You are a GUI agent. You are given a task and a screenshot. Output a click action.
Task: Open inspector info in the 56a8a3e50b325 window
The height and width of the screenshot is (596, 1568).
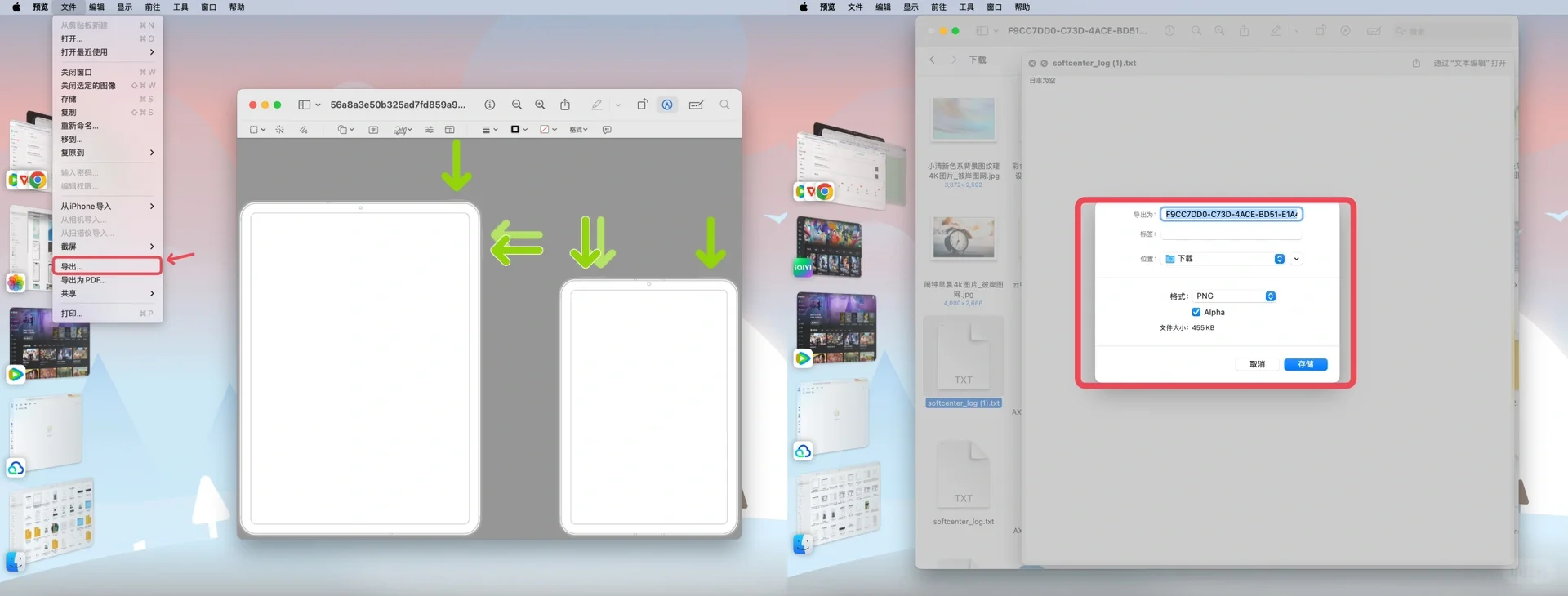click(x=490, y=105)
